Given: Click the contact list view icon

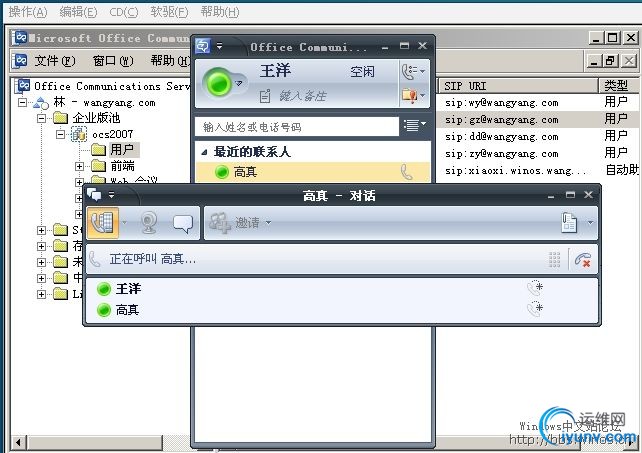Looking at the screenshot, I should 411,125.
